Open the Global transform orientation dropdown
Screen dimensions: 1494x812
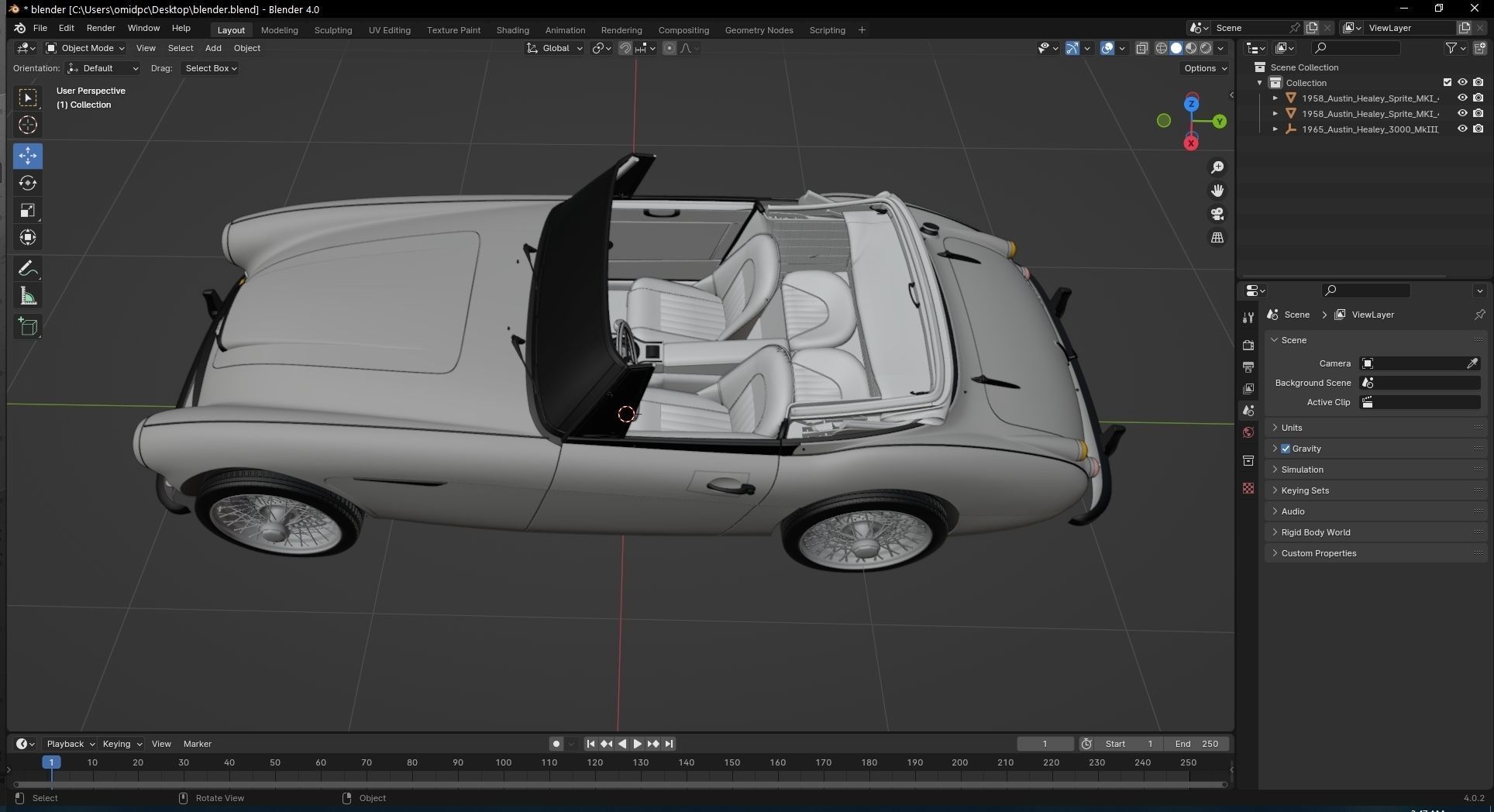click(555, 48)
